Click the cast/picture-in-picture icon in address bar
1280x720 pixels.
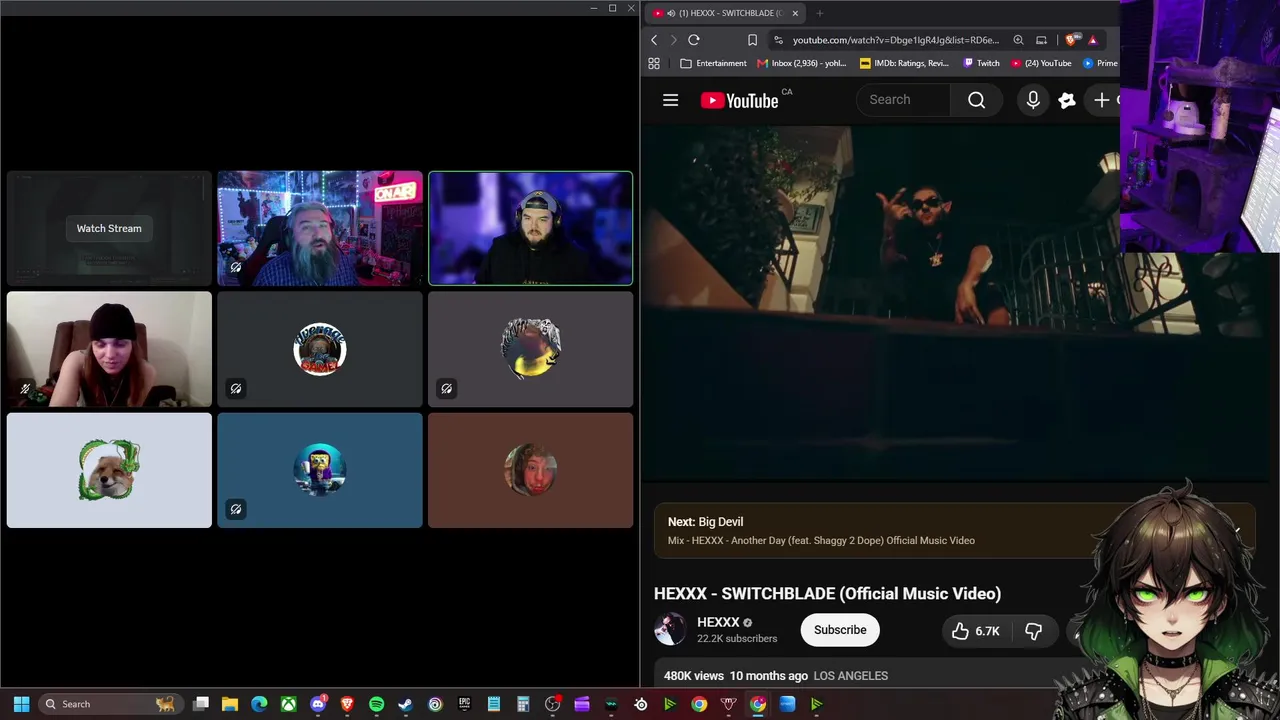1041,40
